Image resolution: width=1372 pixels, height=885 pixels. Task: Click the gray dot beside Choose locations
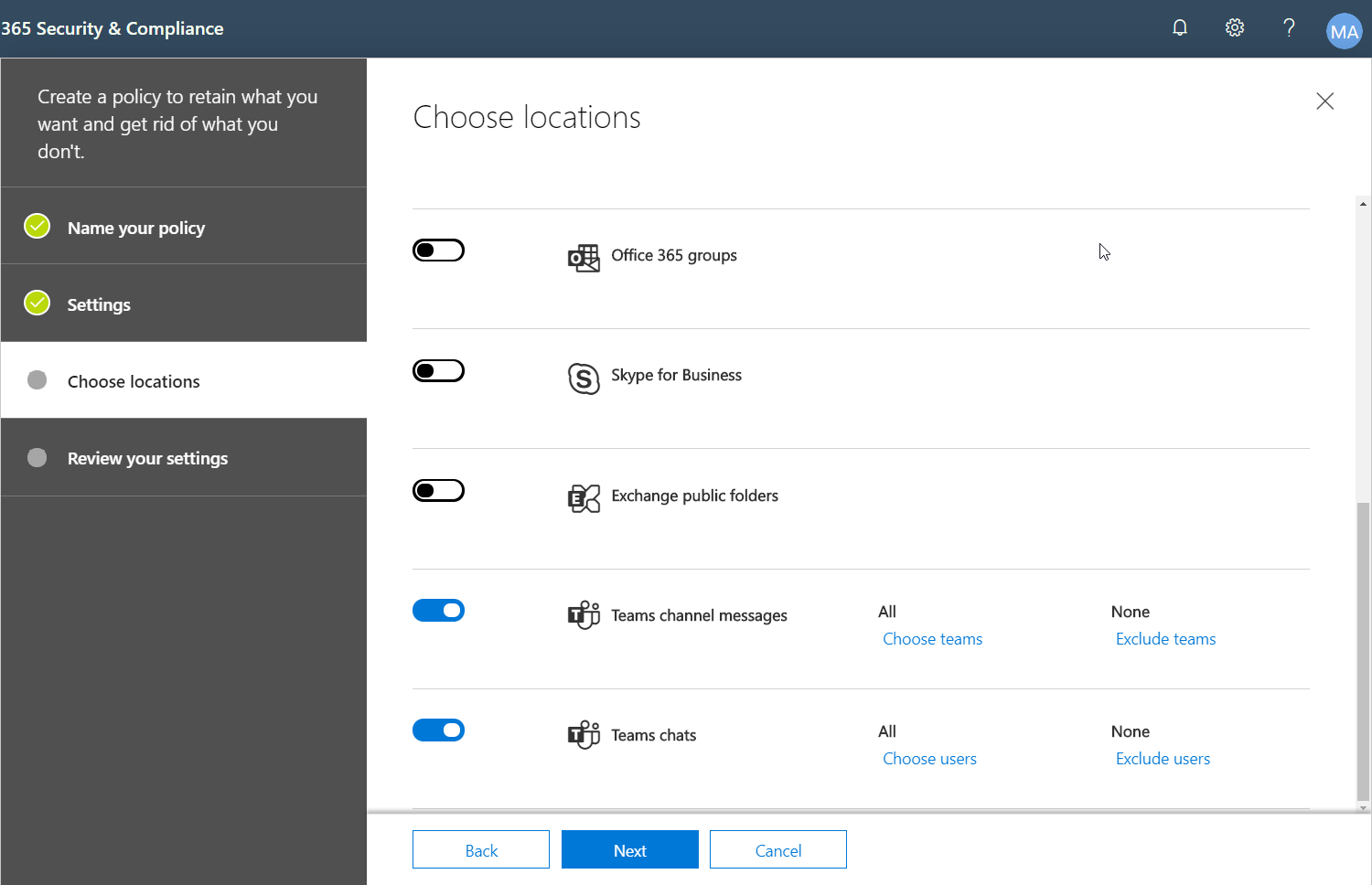coord(38,379)
